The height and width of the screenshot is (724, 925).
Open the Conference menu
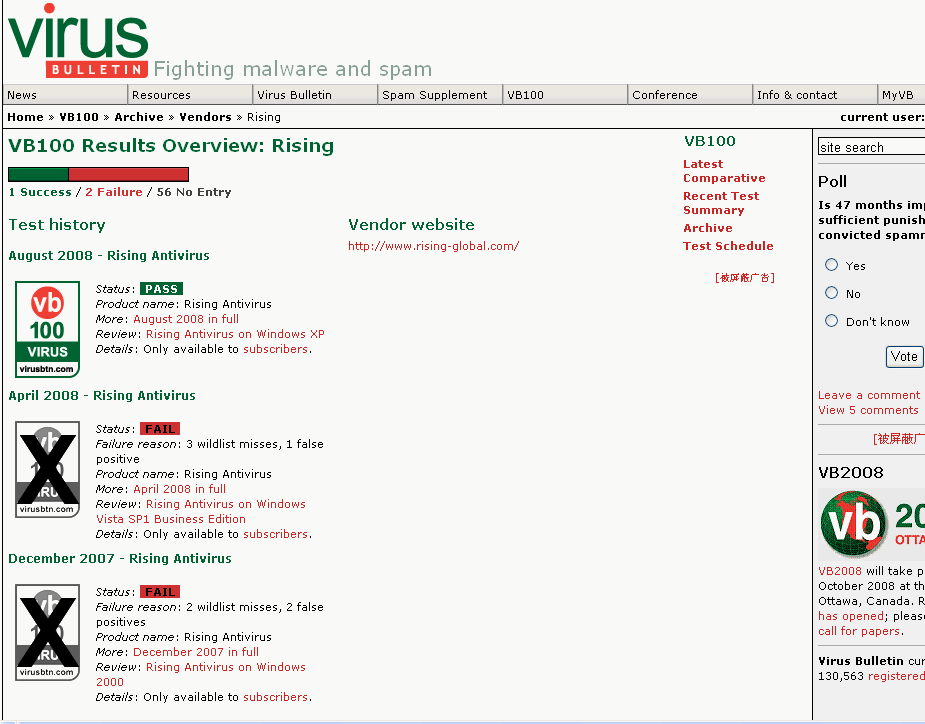[x=690, y=95]
